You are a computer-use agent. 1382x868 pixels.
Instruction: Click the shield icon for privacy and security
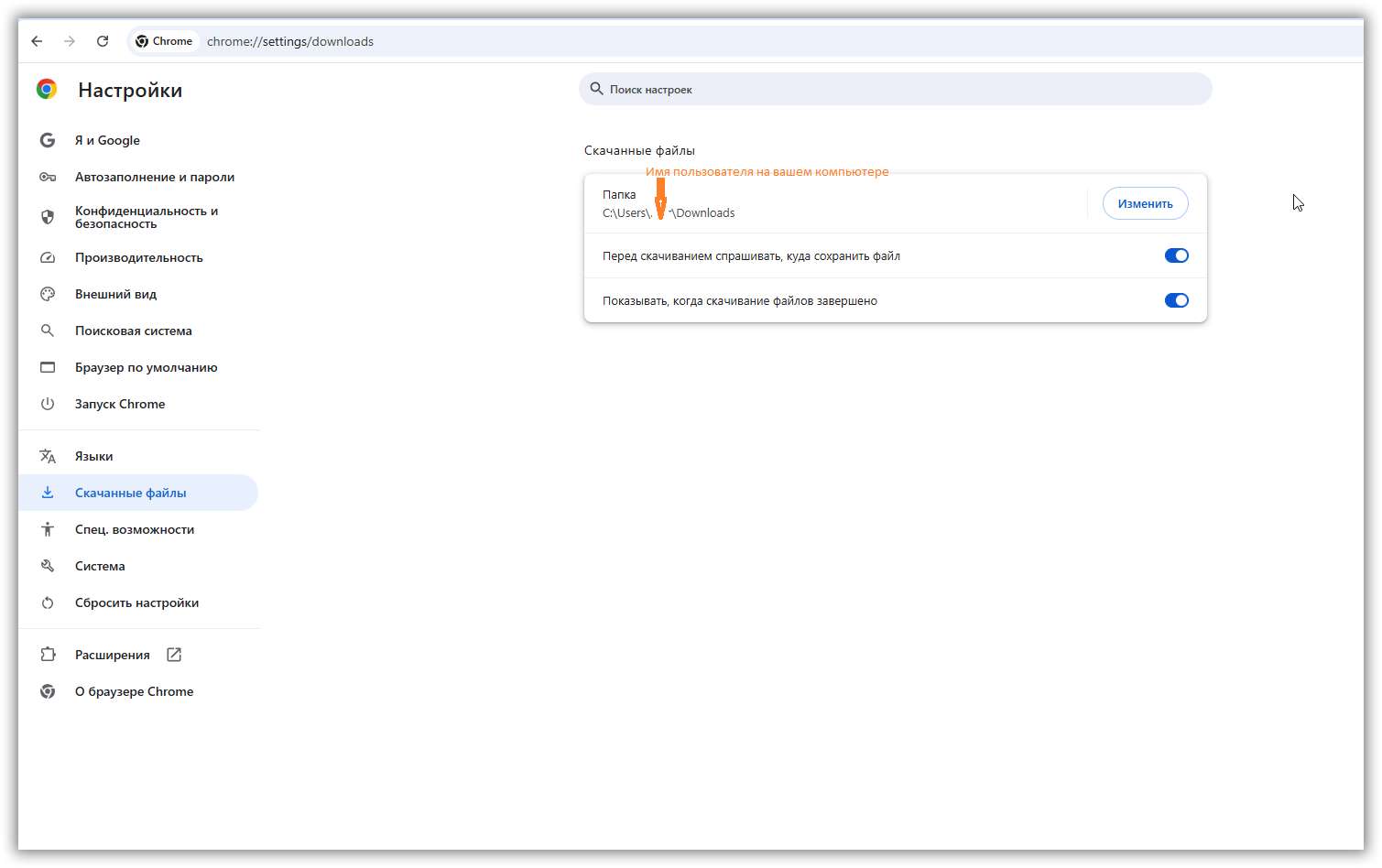tap(48, 217)
